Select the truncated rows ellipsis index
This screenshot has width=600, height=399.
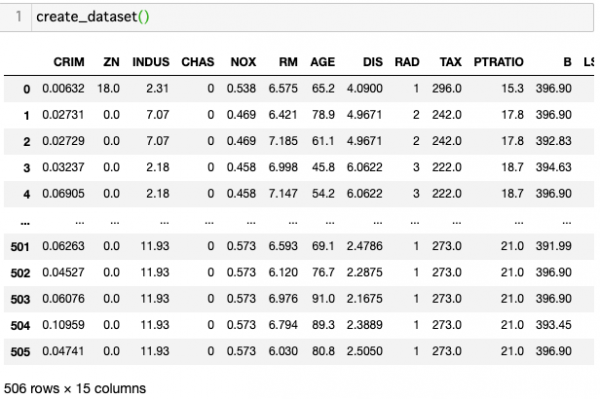(25, 223)
